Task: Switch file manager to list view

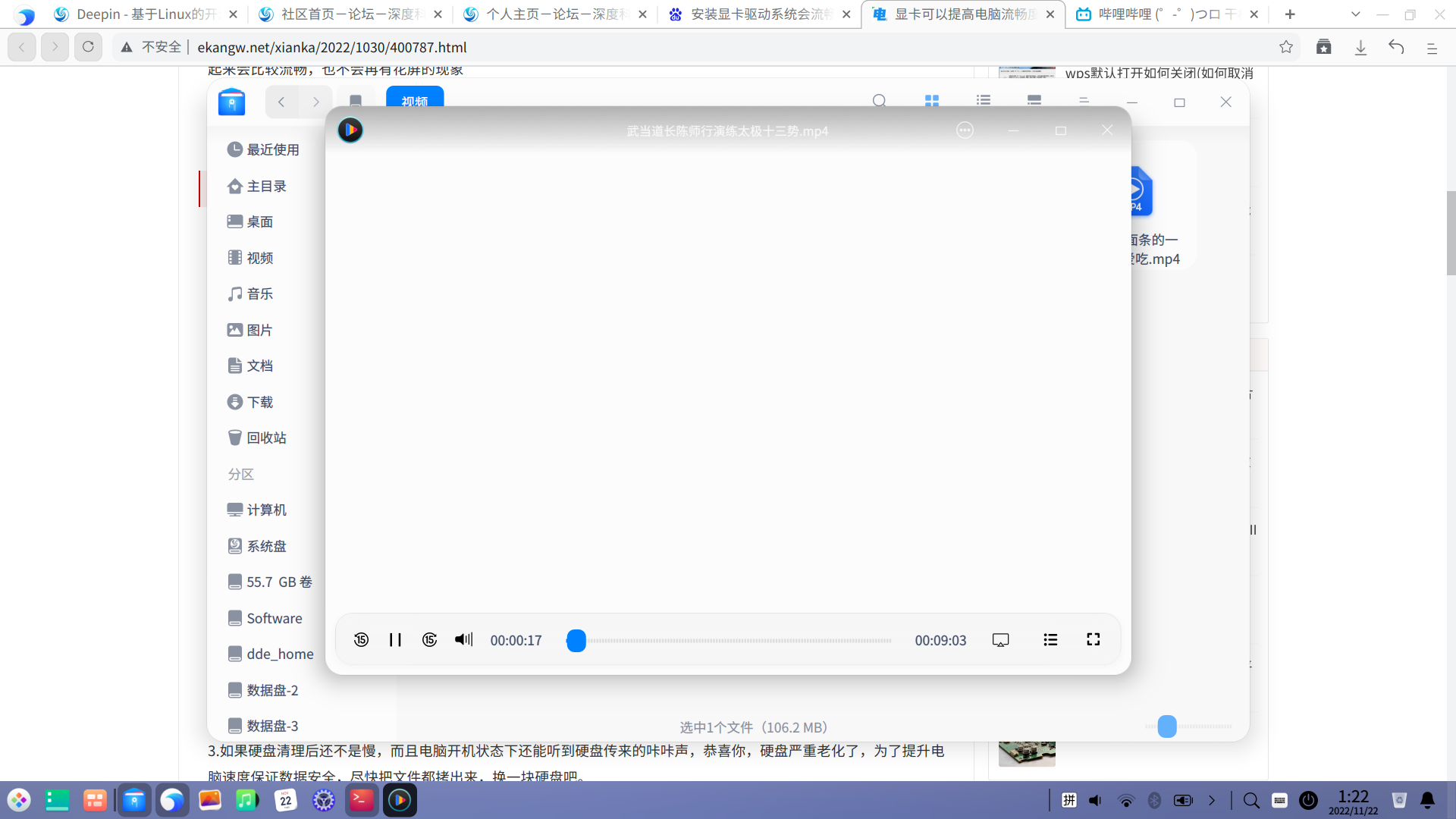Action: 983,100
